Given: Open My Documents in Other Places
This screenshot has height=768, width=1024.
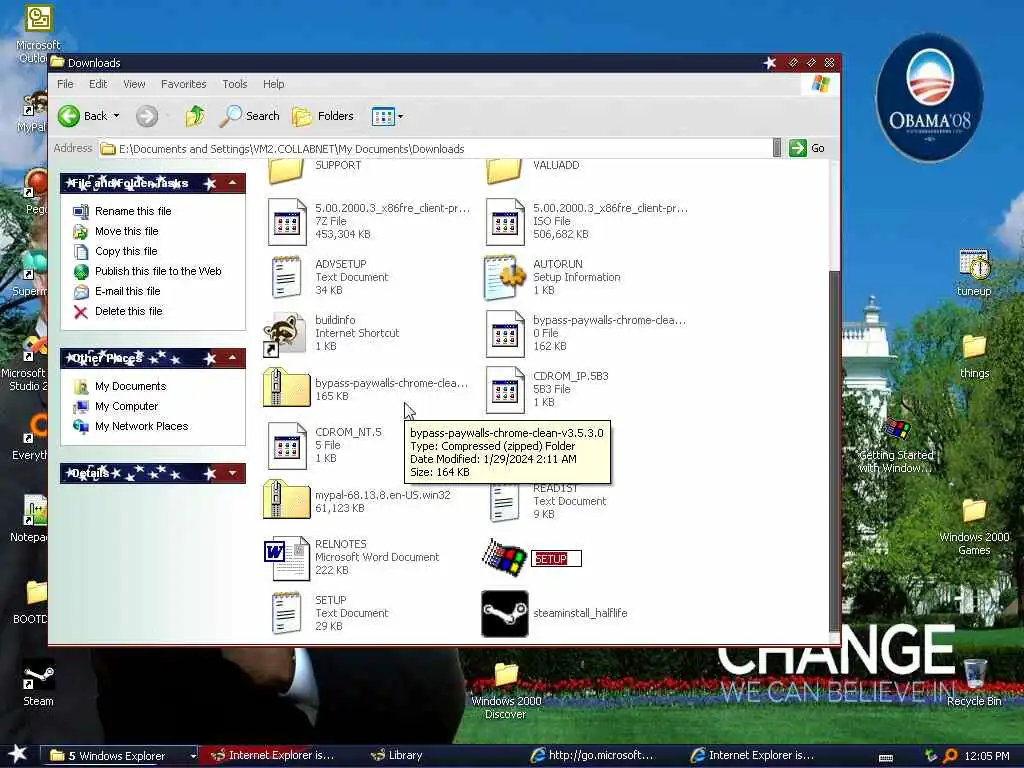Looking at the screenshot, I should 131,386.
